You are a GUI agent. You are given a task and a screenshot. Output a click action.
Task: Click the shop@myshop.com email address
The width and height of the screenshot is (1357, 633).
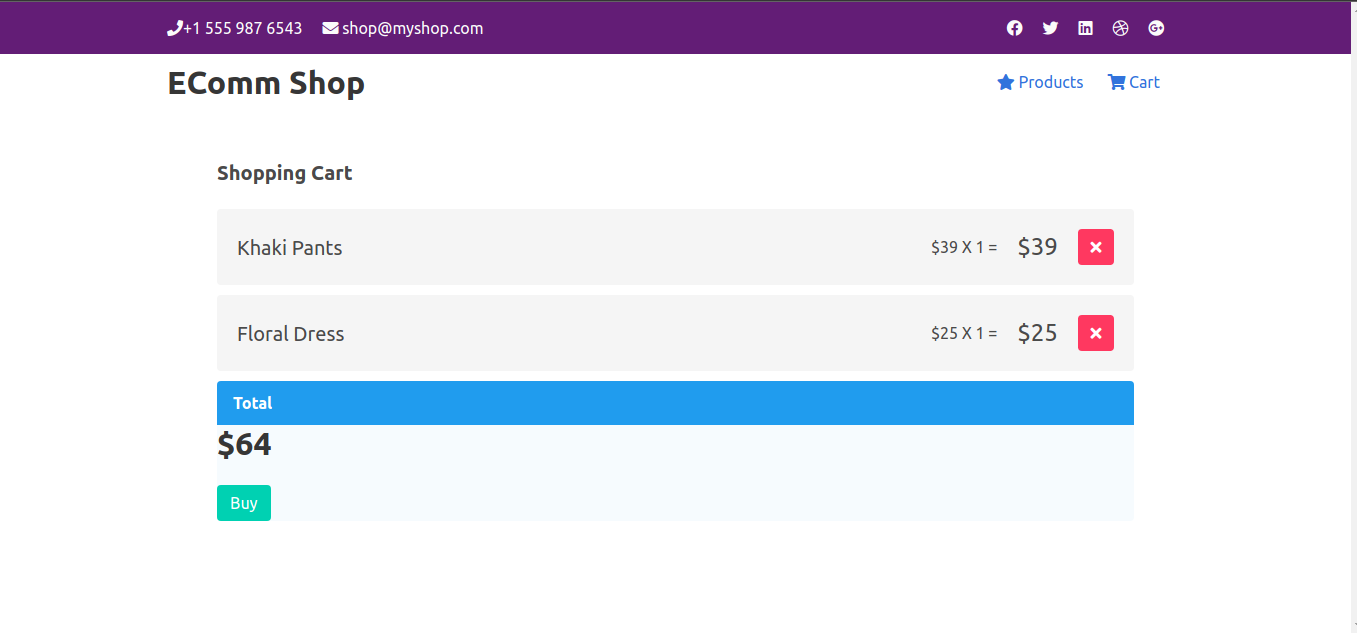tap(412, 28)
